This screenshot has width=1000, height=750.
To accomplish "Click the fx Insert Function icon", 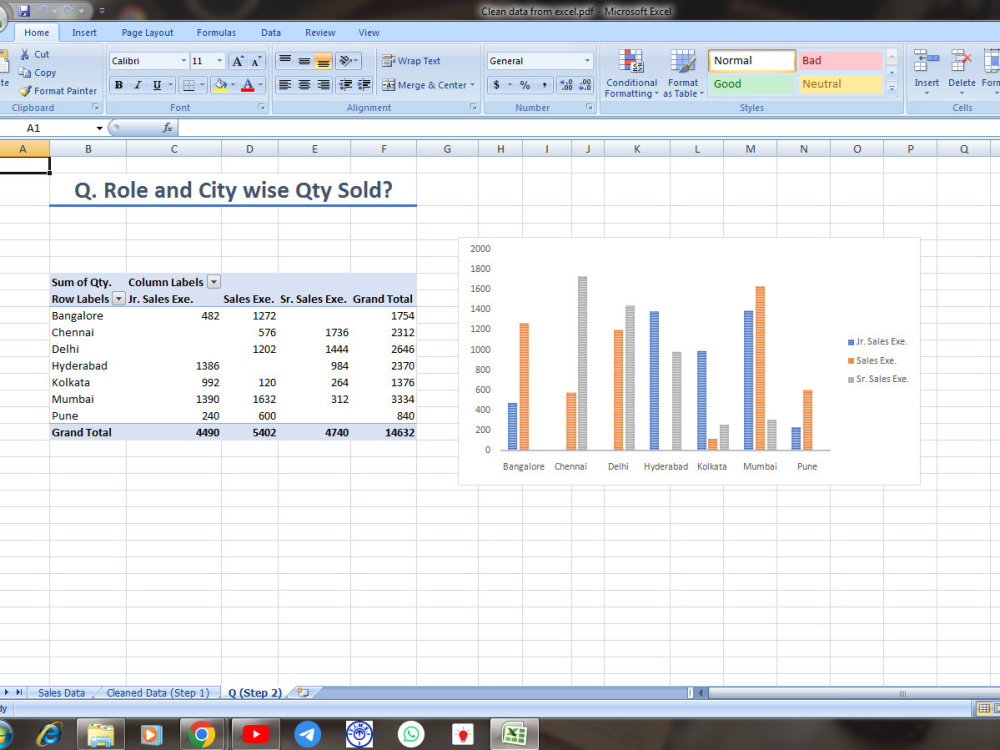I will click(x=168, y=128).
